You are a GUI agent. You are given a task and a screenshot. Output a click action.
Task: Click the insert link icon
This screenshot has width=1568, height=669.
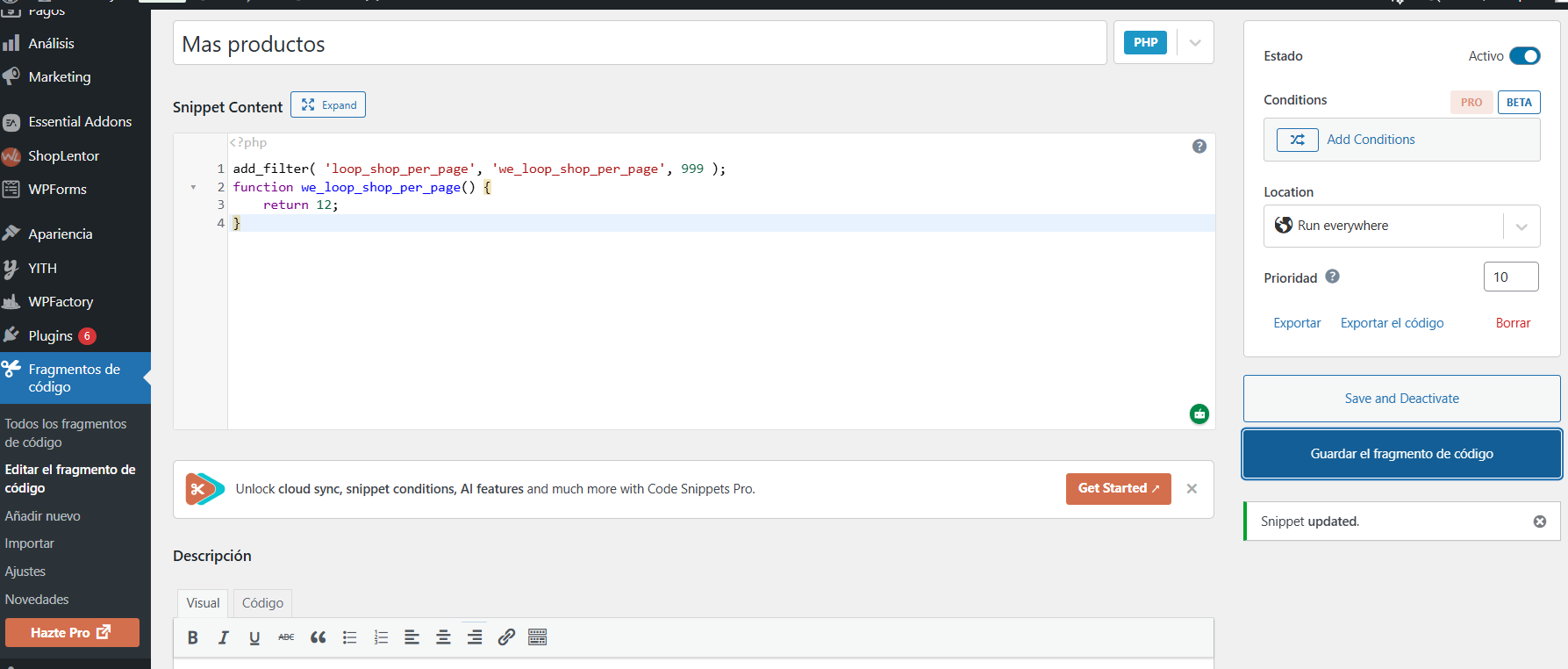coord(506,637)
